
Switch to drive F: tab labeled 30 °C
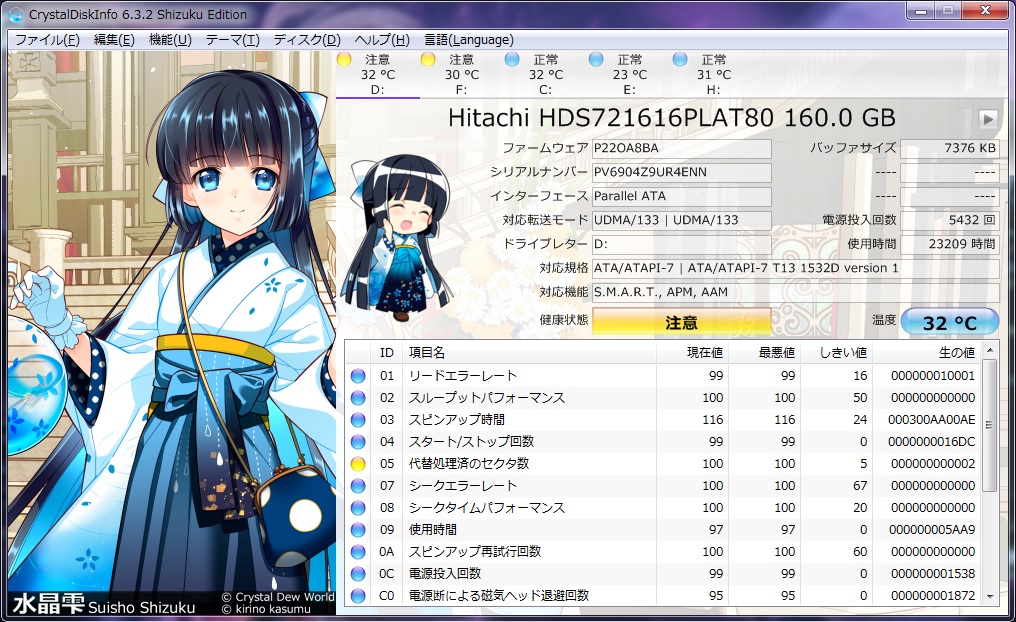click(x=462, y=75)
